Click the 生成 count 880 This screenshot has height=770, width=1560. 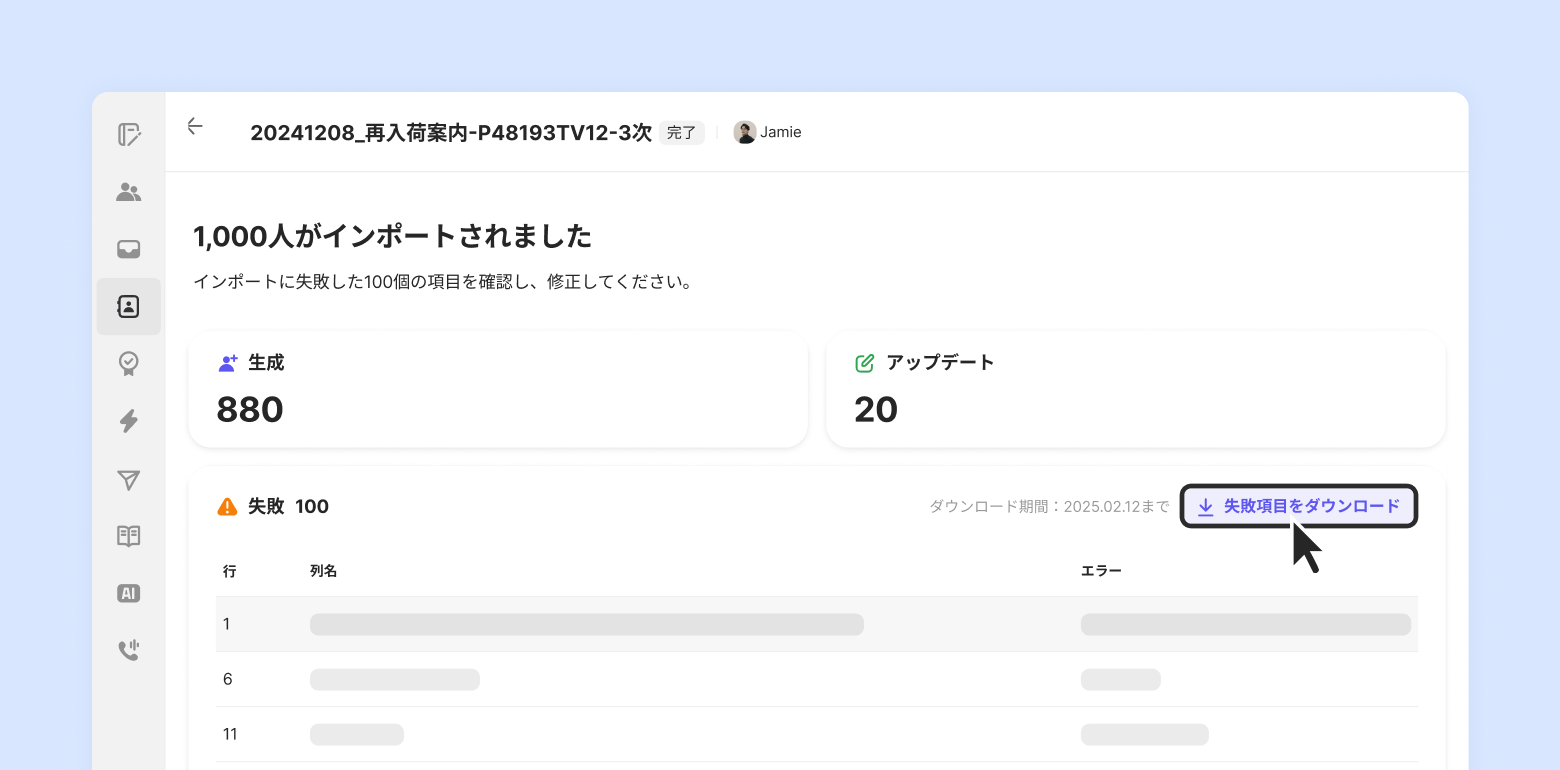[x=250, y=409]
